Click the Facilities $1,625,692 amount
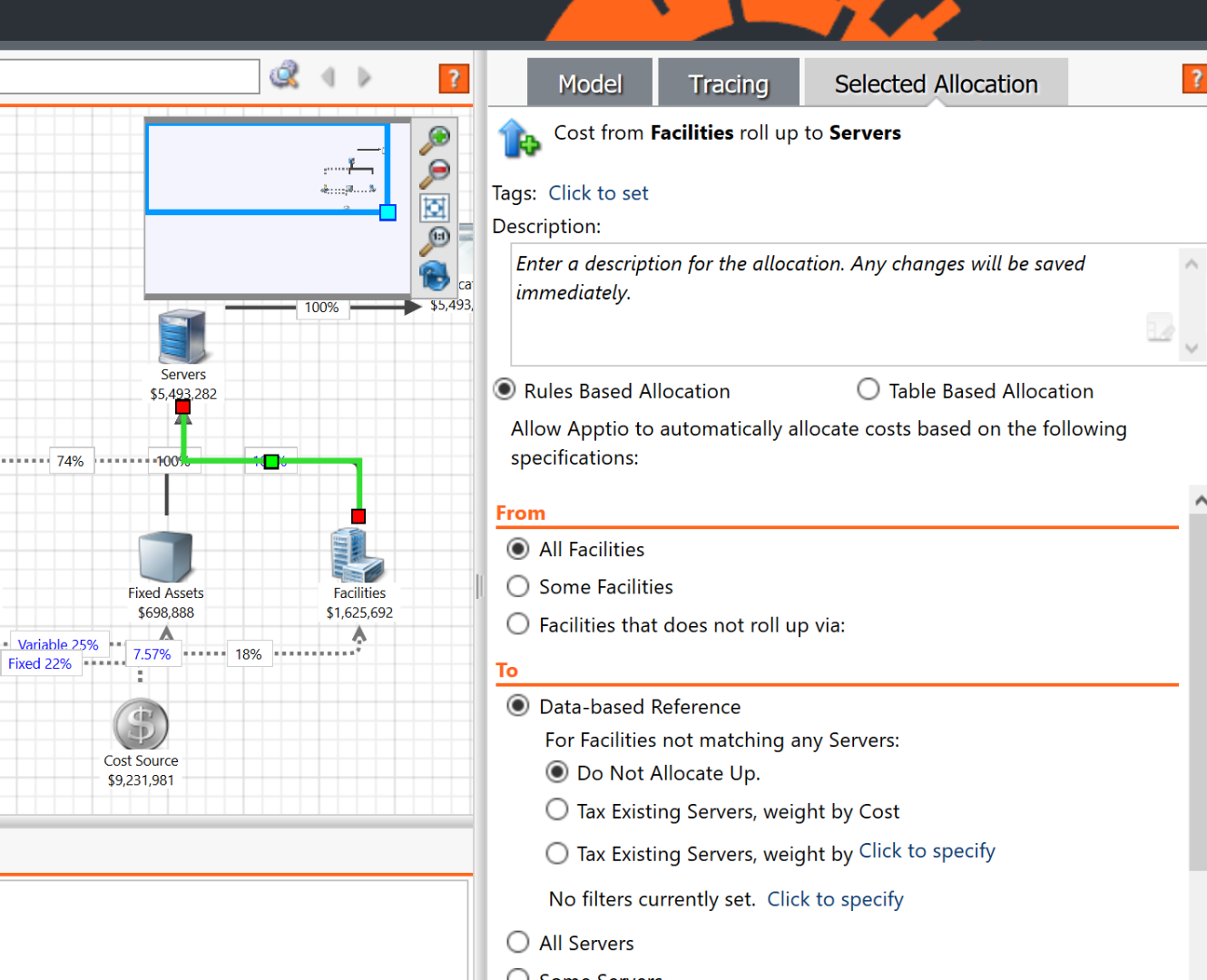Viewport: 1207px width, 980px height. [359, 612]
